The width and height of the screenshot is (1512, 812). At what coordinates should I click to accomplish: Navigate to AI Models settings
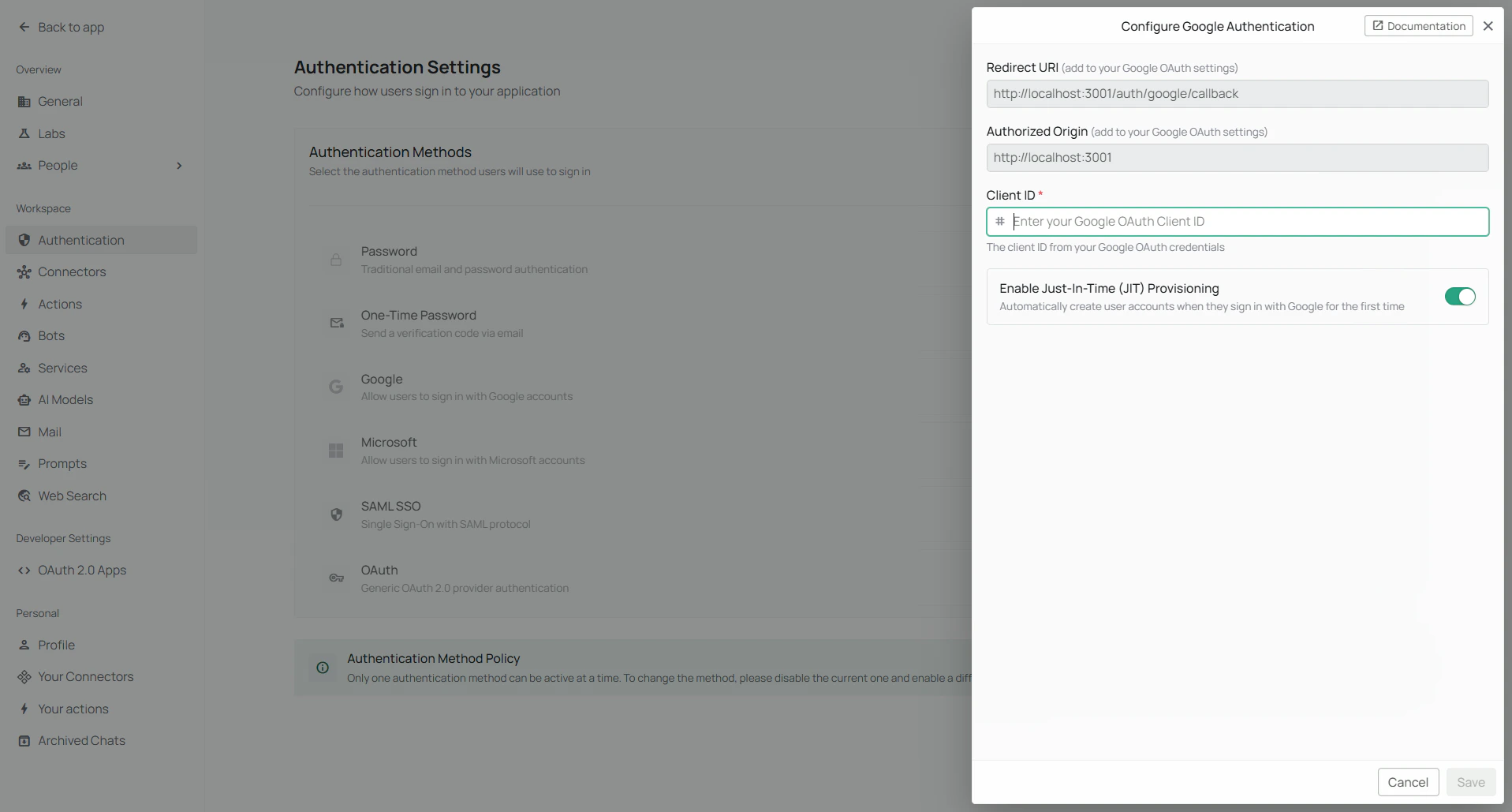tap(101, 400)
